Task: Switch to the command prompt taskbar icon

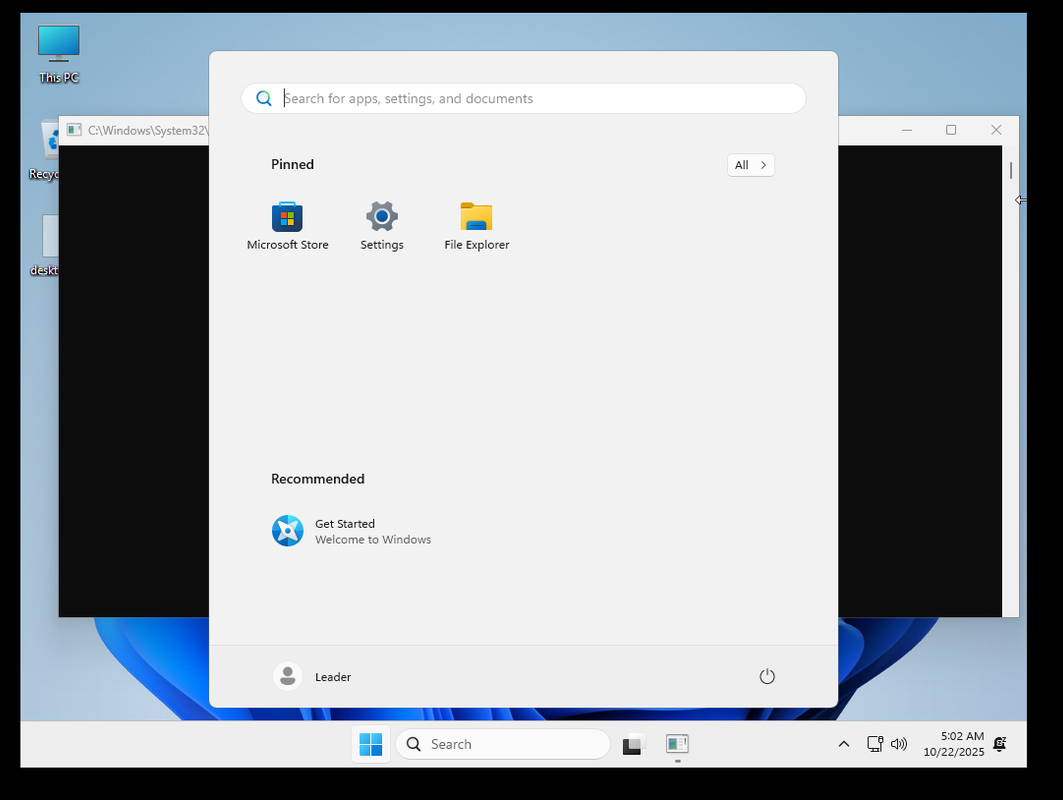Action: (677, 744)
